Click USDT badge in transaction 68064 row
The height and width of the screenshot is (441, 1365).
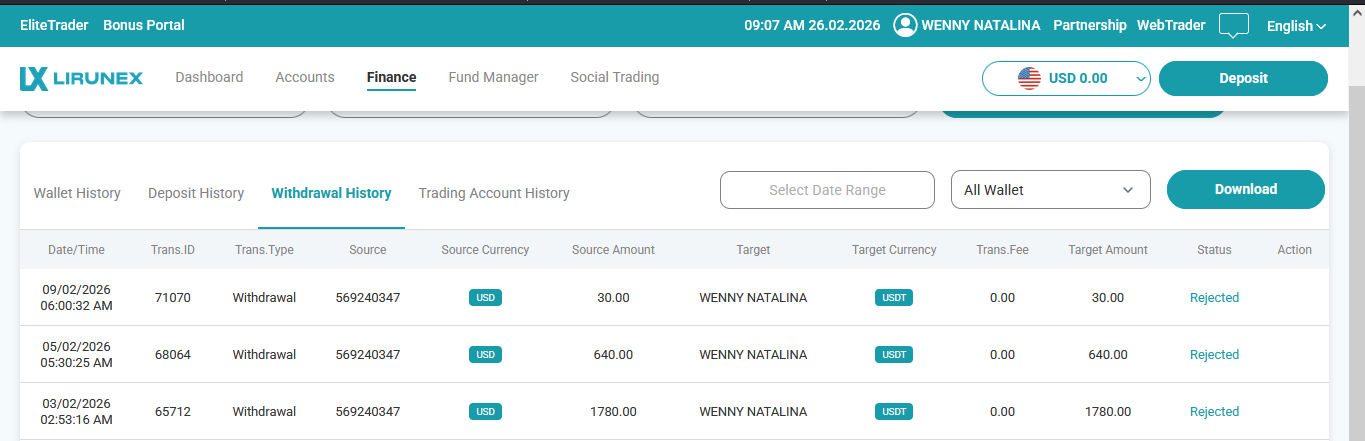click(x=894, y=355)
